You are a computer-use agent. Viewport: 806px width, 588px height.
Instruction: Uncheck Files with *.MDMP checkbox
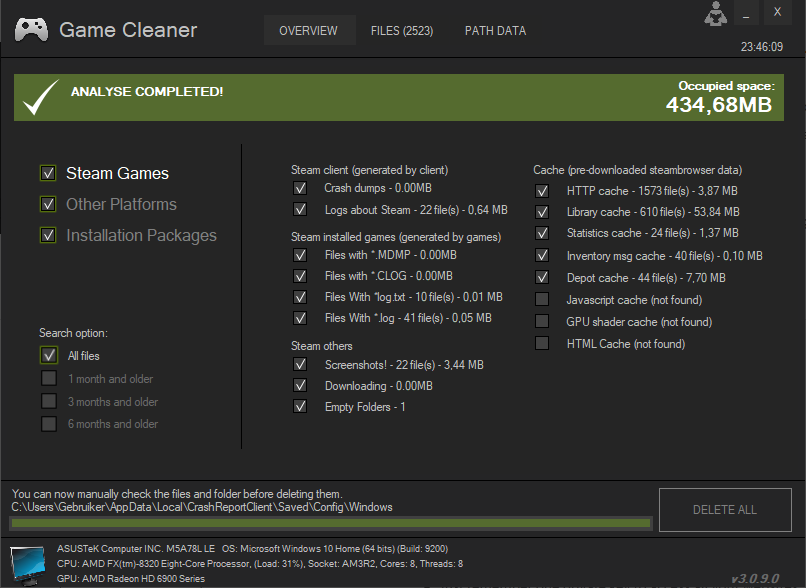click(300, 255)
